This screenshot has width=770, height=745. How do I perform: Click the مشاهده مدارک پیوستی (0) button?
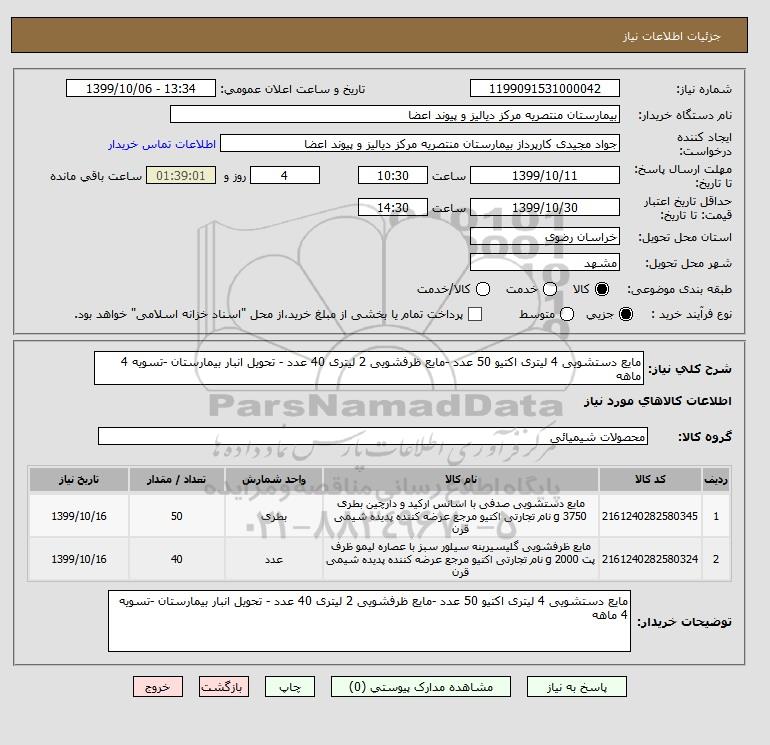421,687
